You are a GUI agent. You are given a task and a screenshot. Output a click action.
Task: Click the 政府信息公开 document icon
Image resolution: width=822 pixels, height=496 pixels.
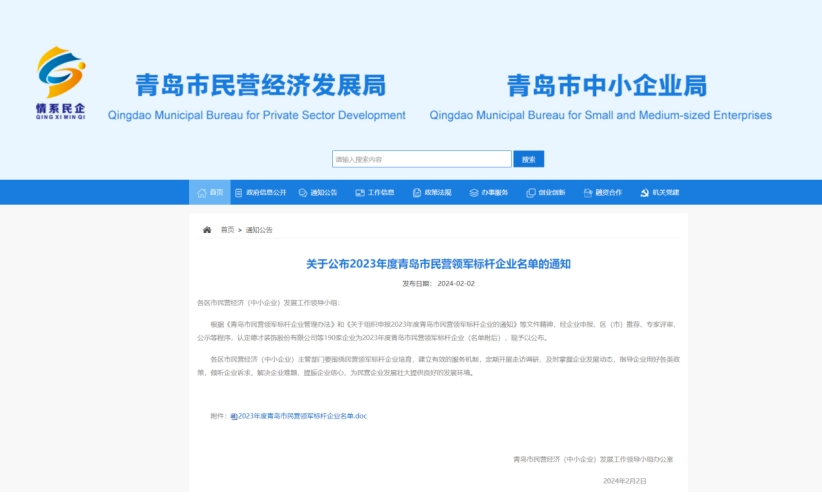pyautogui.click(x=239, y=193)
